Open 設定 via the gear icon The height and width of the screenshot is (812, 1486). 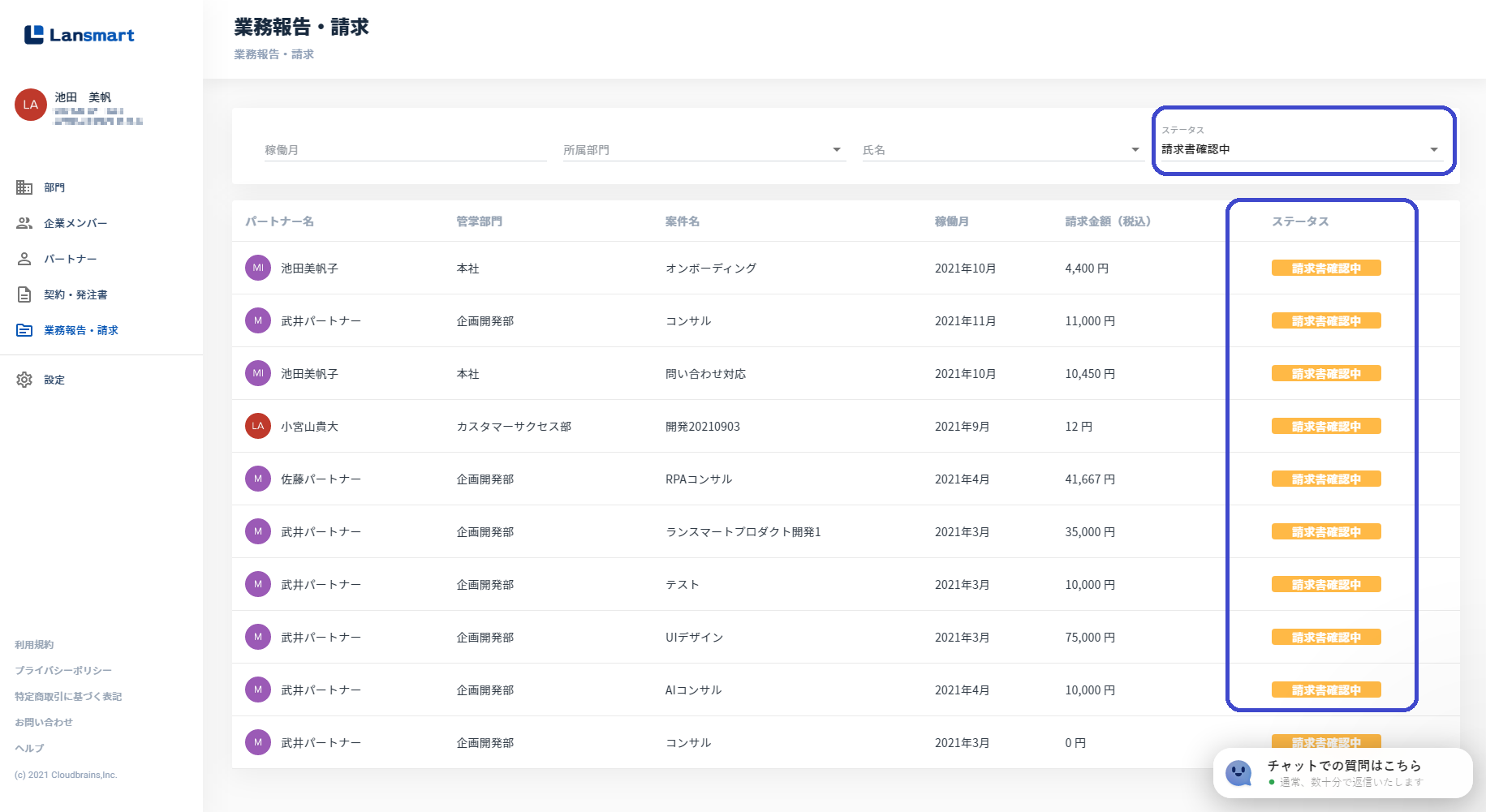[x=24, y=380]
